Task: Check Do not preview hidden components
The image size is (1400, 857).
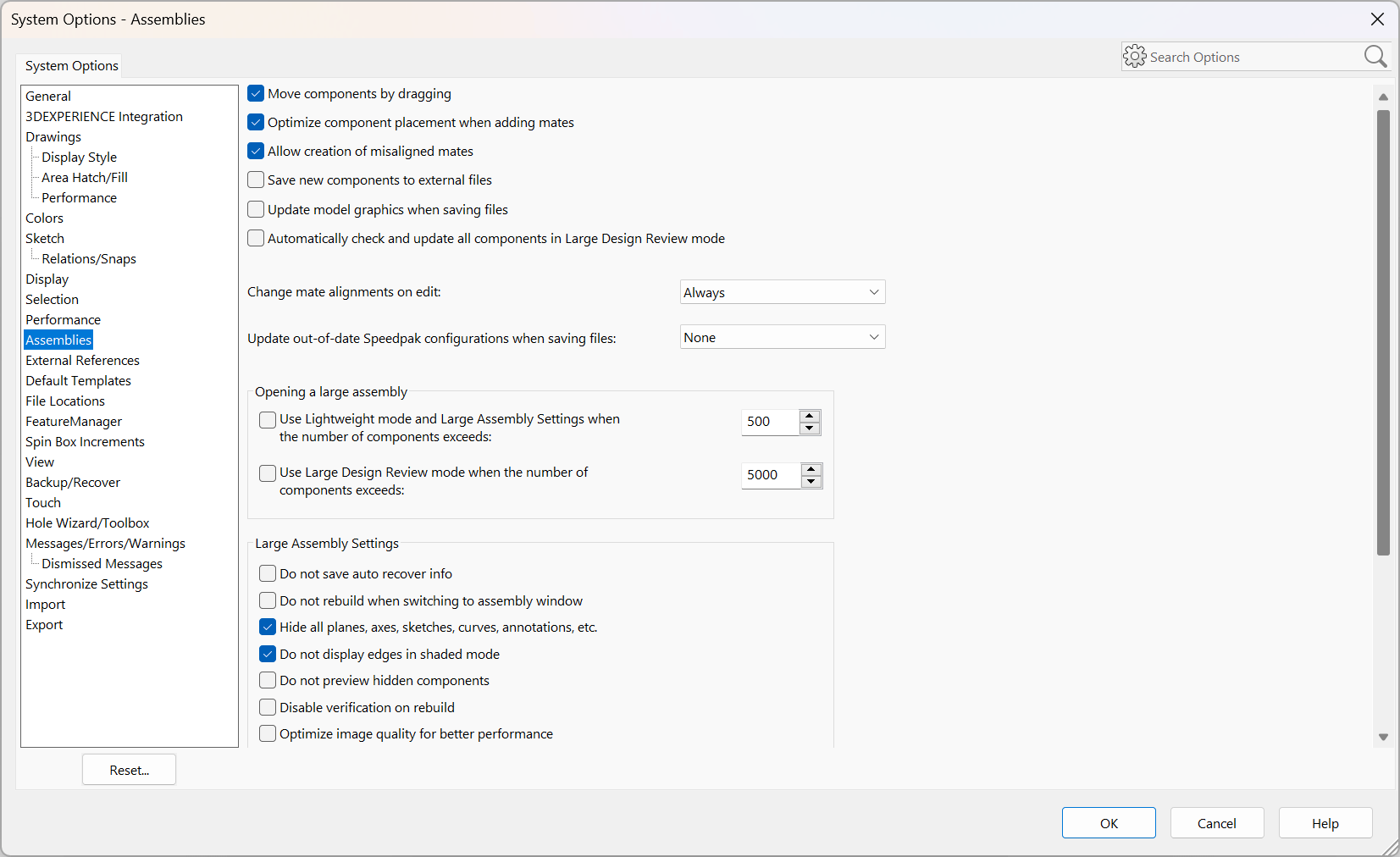Action: [268, 680]
